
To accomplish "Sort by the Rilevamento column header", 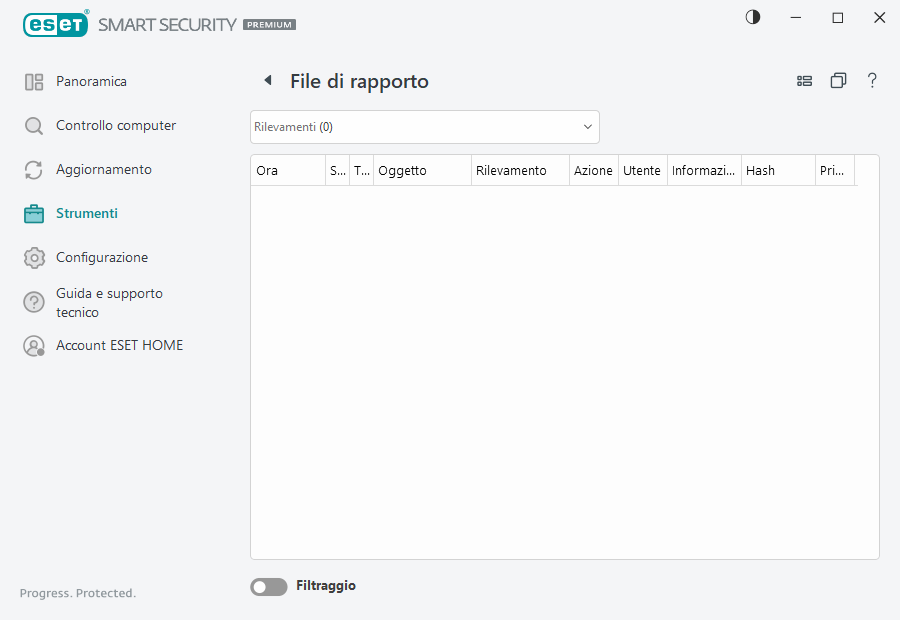I will 520,171.
